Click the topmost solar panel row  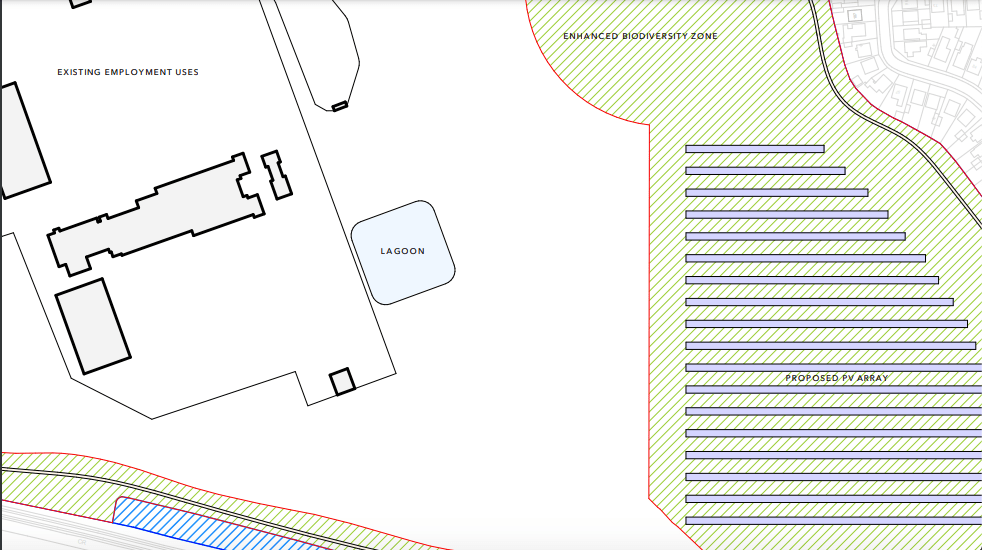[x=754, y=149]
